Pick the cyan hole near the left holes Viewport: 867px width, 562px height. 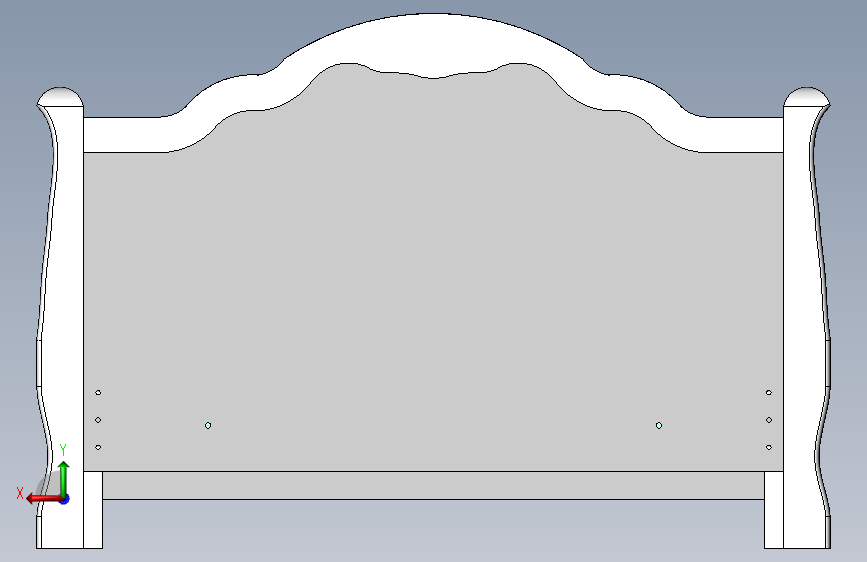[208, 425]
